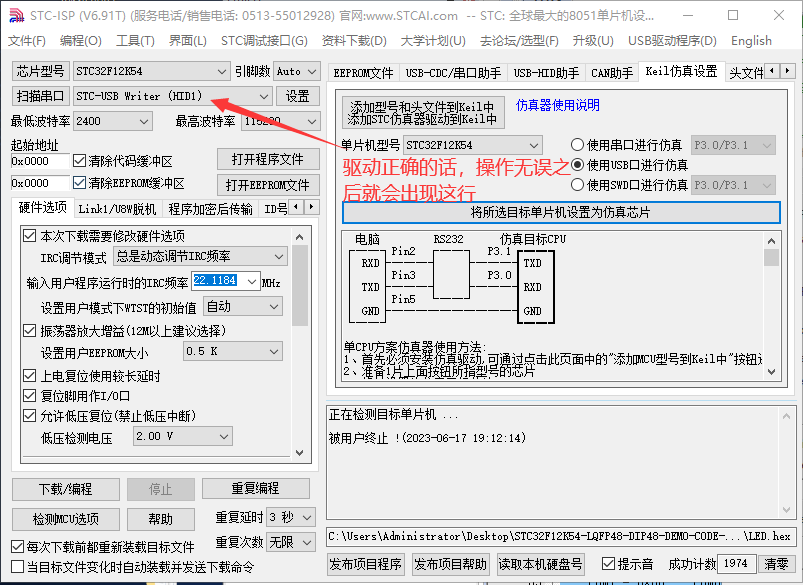803x585 pixels.
Task: Open the 最低波特率 2400 dropdown
Action: pyautogui.click(x=113, y=121)
